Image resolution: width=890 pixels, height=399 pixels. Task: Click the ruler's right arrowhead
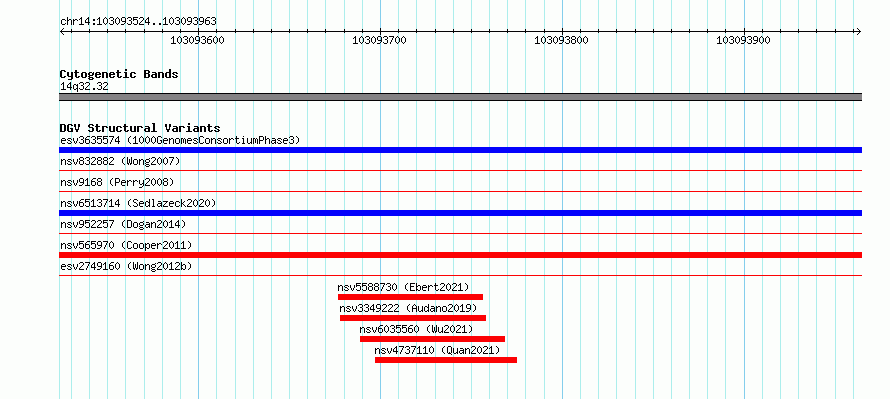coord(859,31)
